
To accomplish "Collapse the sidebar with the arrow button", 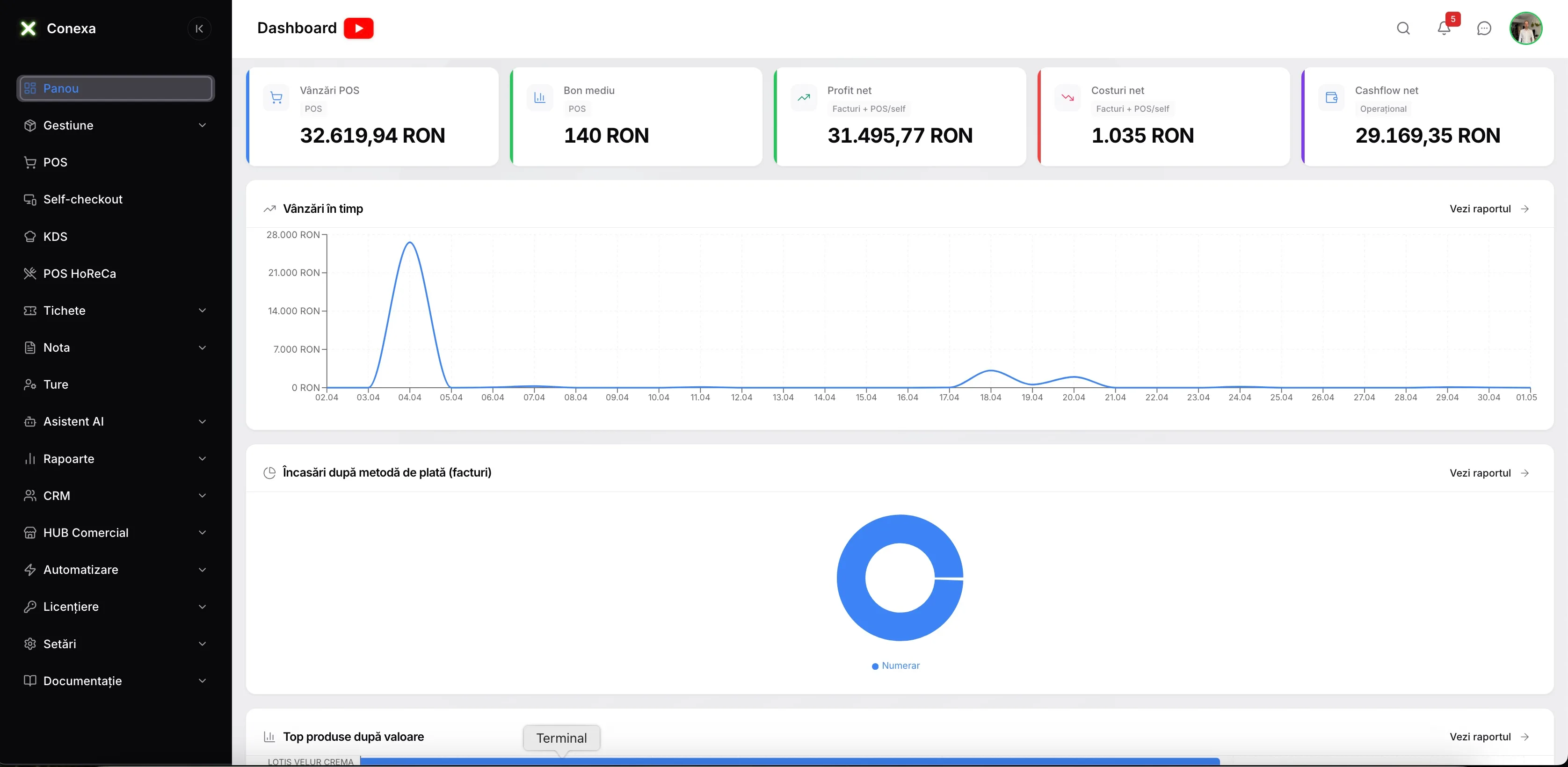I will (x=199, y=29).
